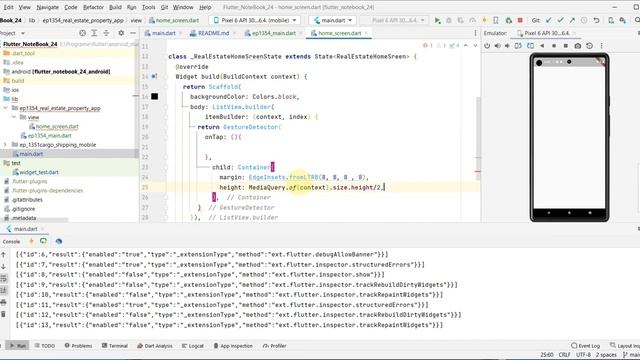Open the Tools menu

click(148, 7)
